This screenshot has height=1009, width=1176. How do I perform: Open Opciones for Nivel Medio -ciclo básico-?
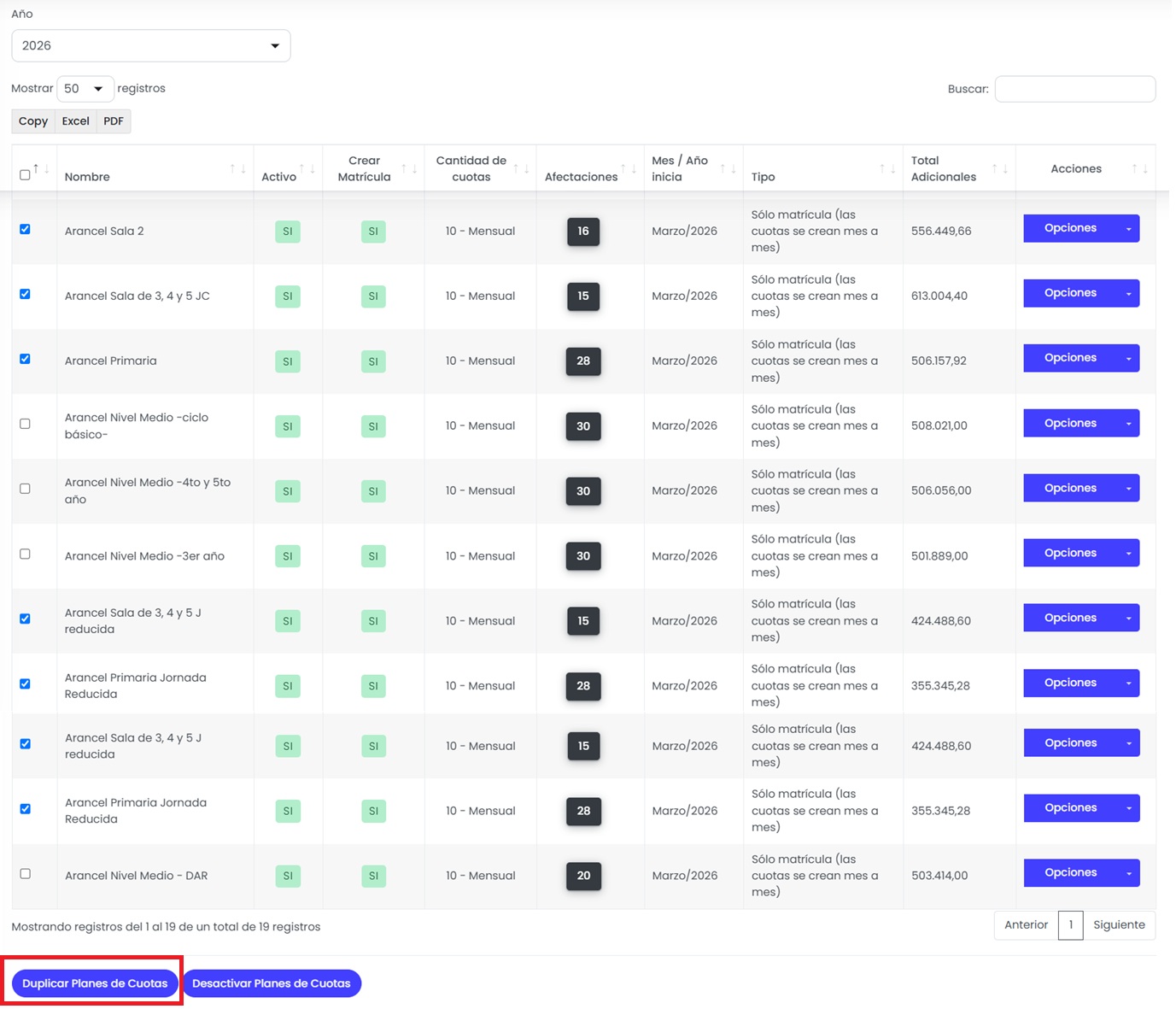[1081, 423]
